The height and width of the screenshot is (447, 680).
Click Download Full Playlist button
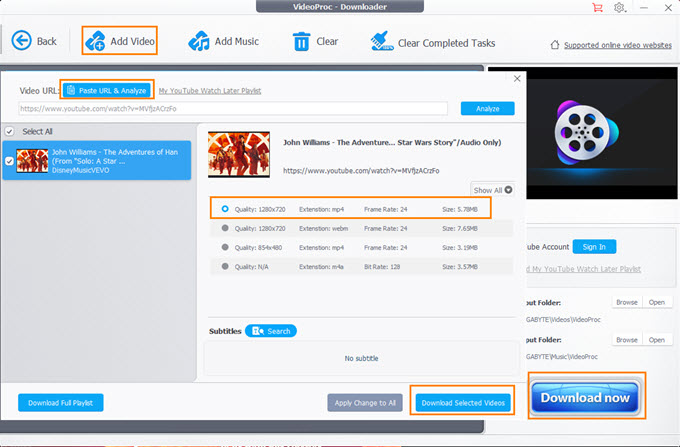tap(61, 402)
